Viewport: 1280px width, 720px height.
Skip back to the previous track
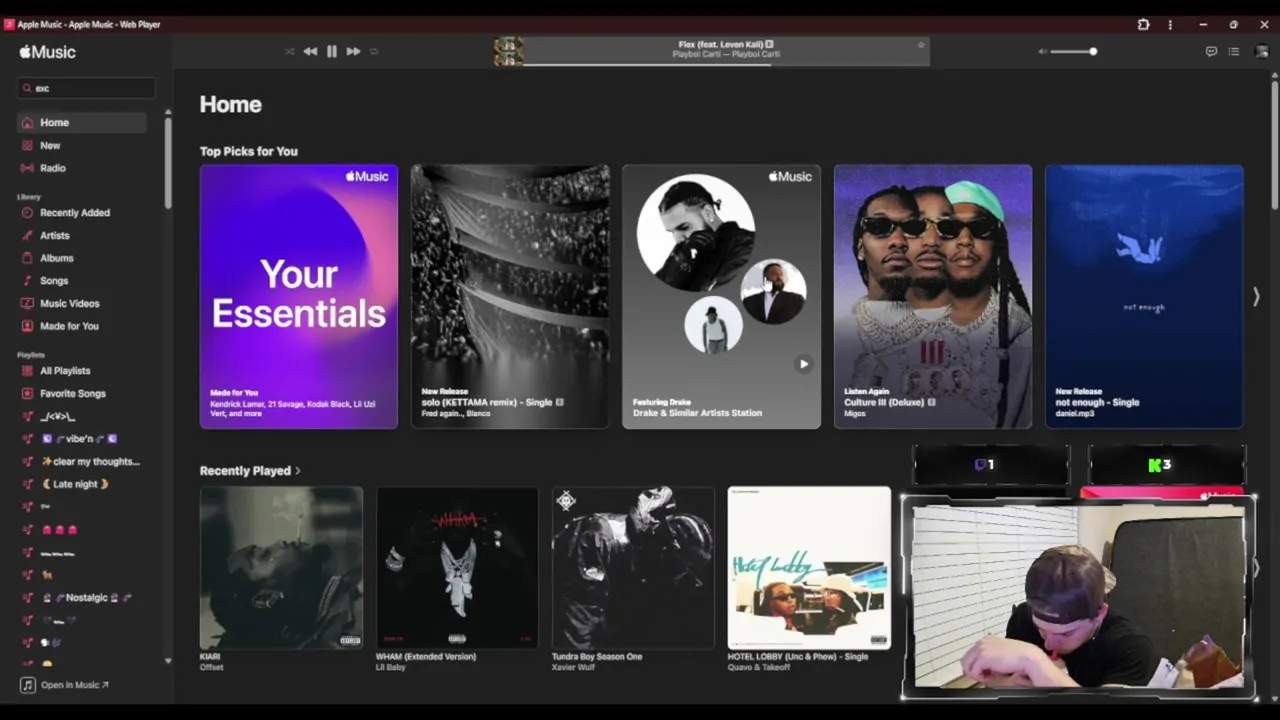coord(310,51)
